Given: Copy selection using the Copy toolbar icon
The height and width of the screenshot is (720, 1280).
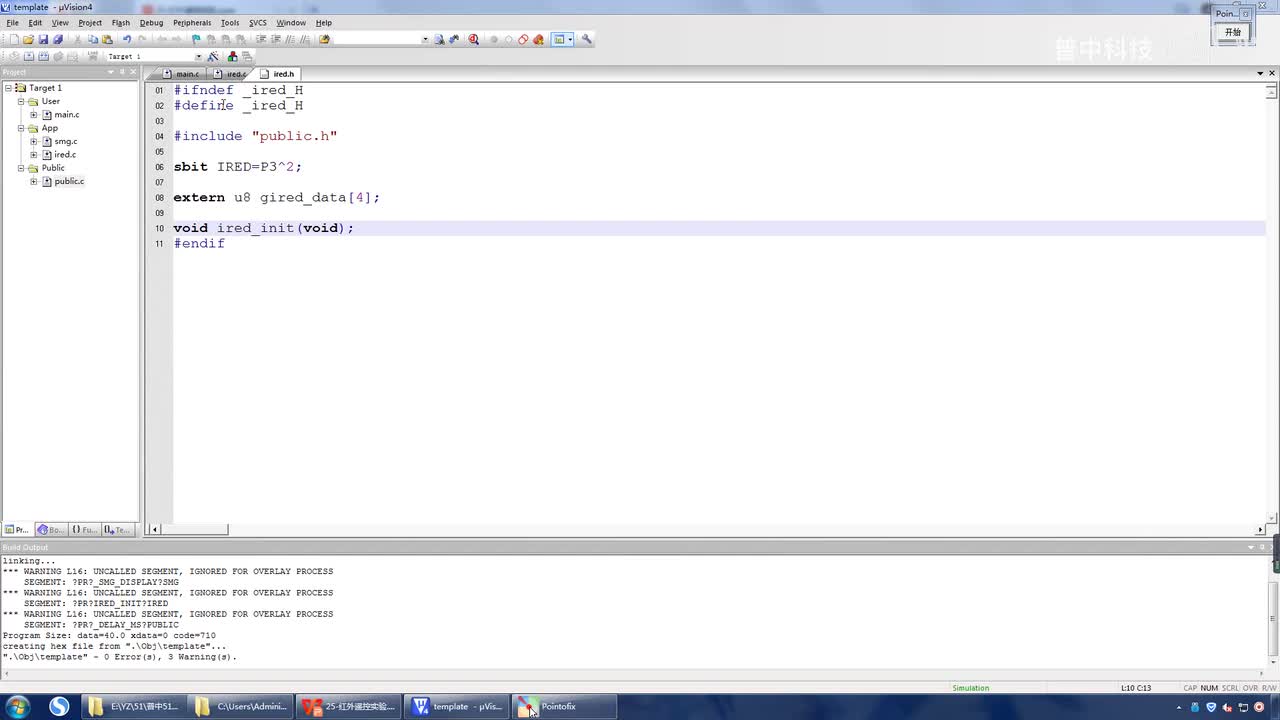Looking at the screenshot, I should click(93, 40).
